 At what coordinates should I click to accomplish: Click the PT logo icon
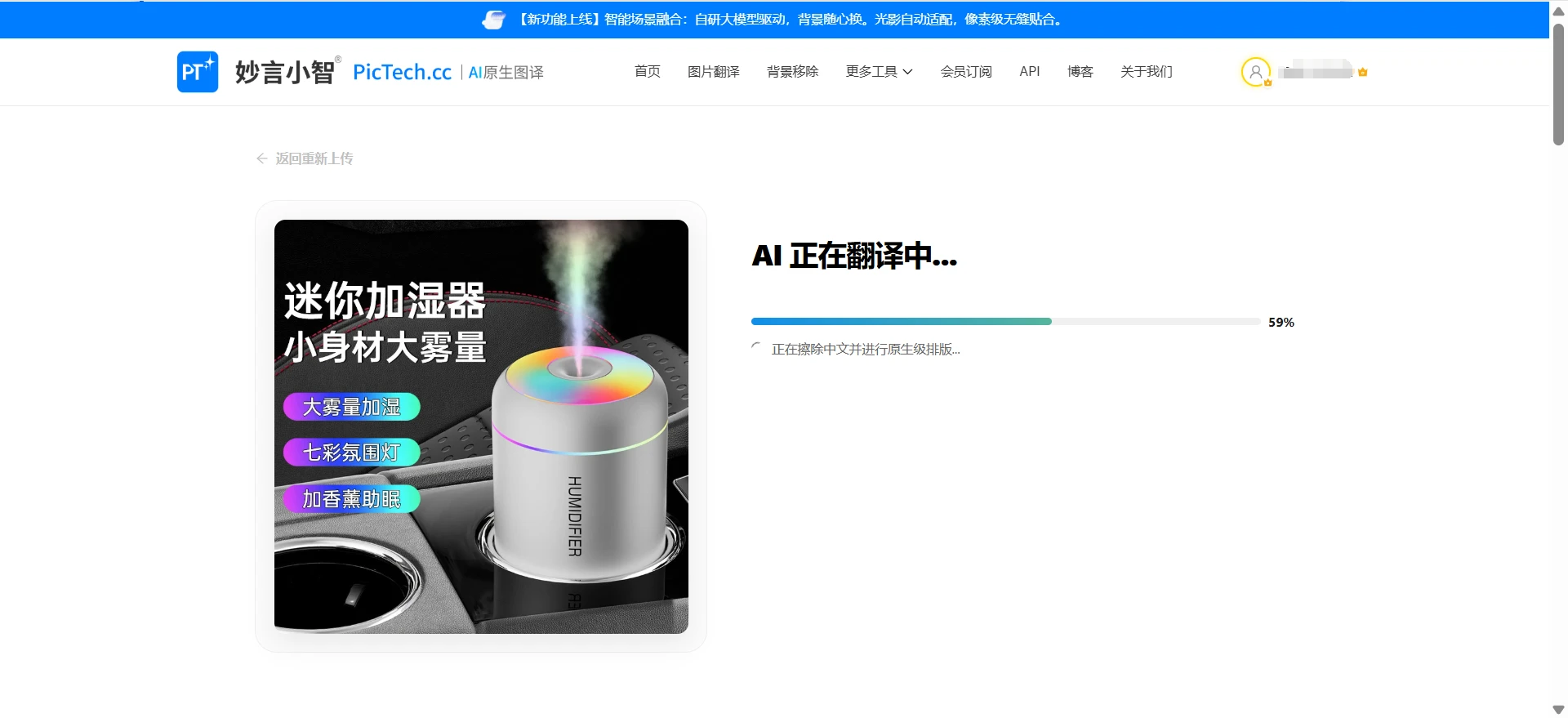tap(198, 72)
